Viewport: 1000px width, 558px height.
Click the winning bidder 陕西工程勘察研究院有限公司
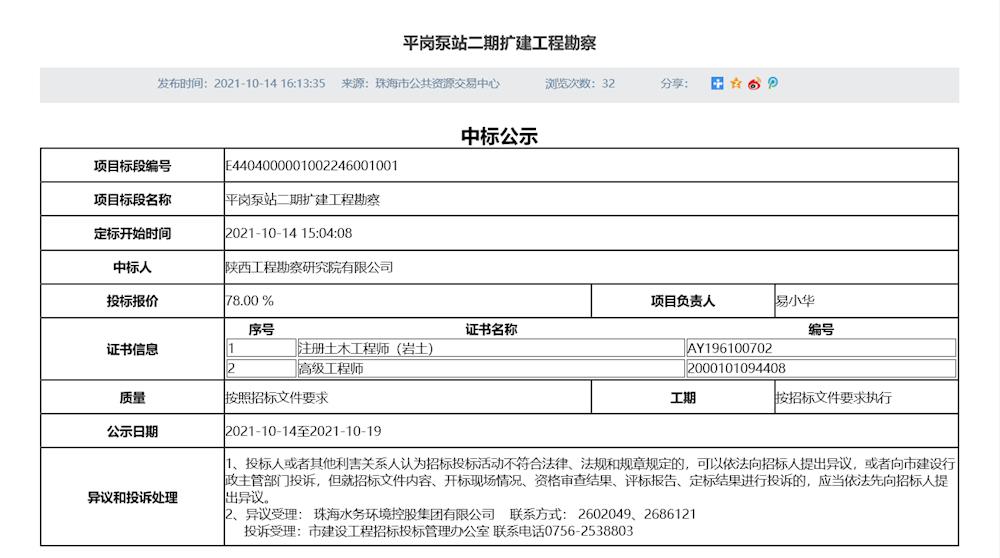point(310,267)
